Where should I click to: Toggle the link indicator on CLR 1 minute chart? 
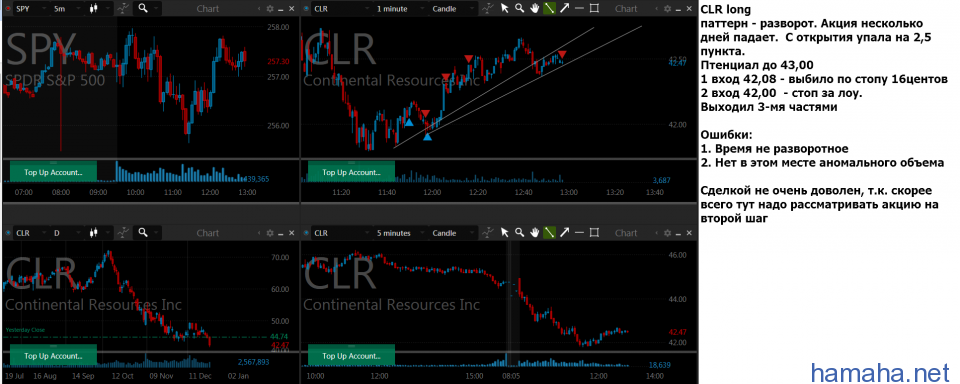[x=307, y=9]
